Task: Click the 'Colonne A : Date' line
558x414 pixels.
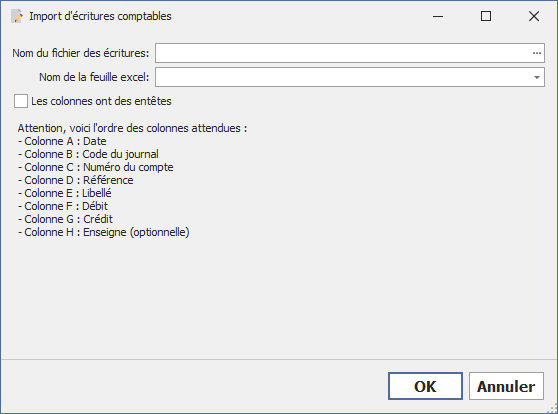Action: (62, 141)
